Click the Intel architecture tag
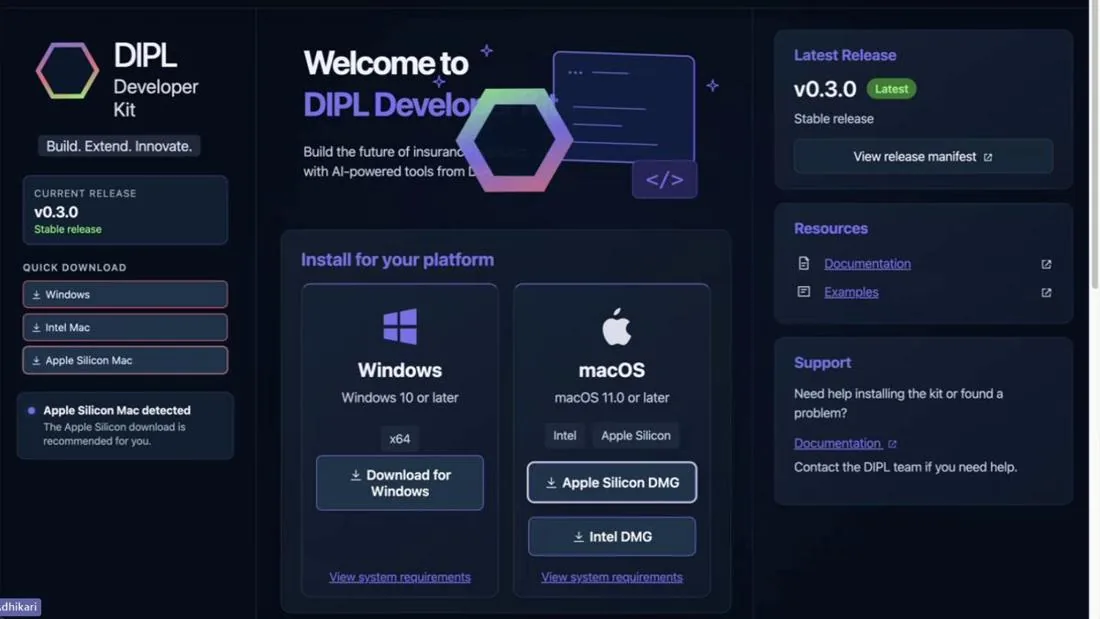This screenshot has height=619, width=1100. 565,436
